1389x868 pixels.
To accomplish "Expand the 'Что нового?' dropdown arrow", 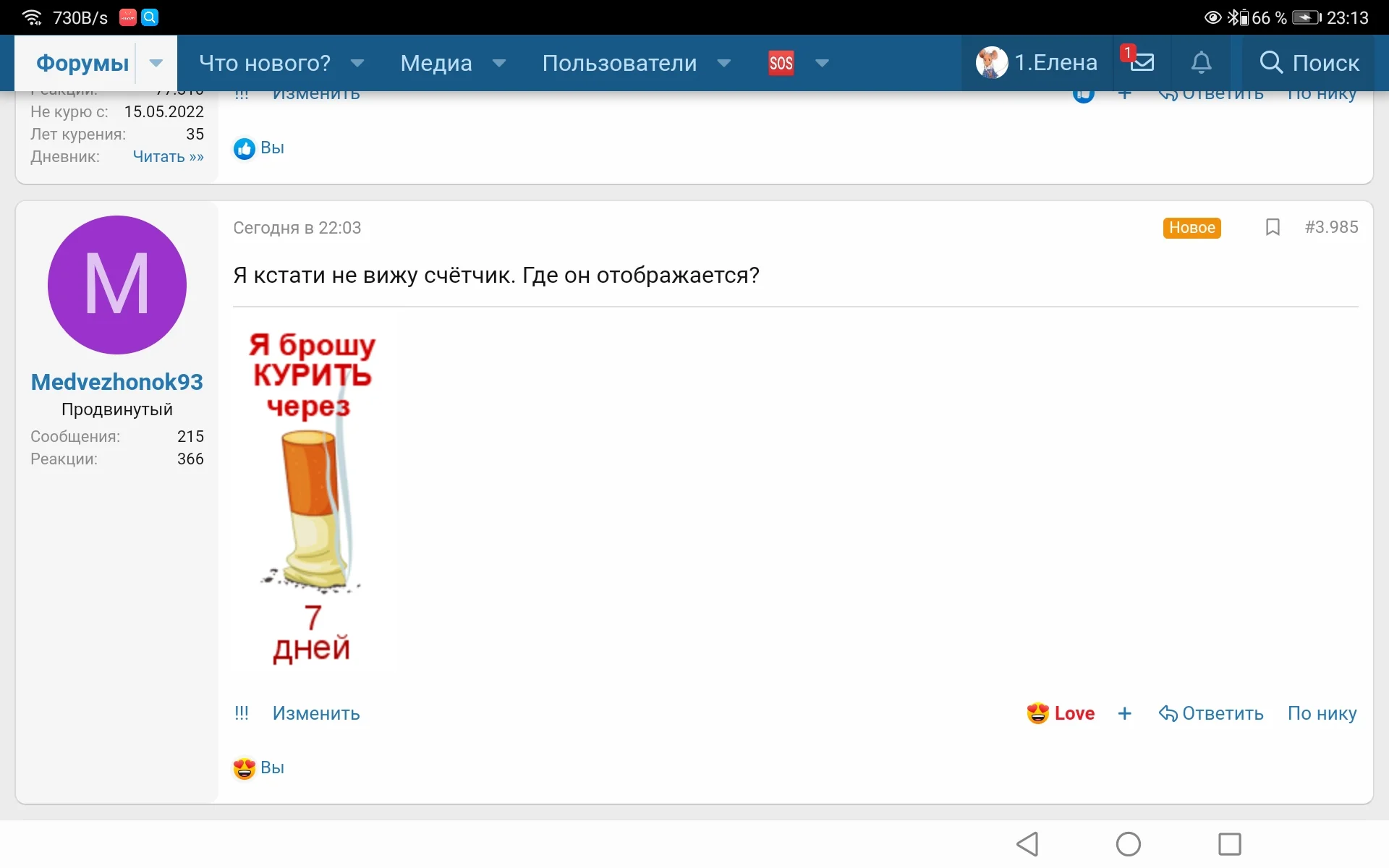I will pos(358,63).
